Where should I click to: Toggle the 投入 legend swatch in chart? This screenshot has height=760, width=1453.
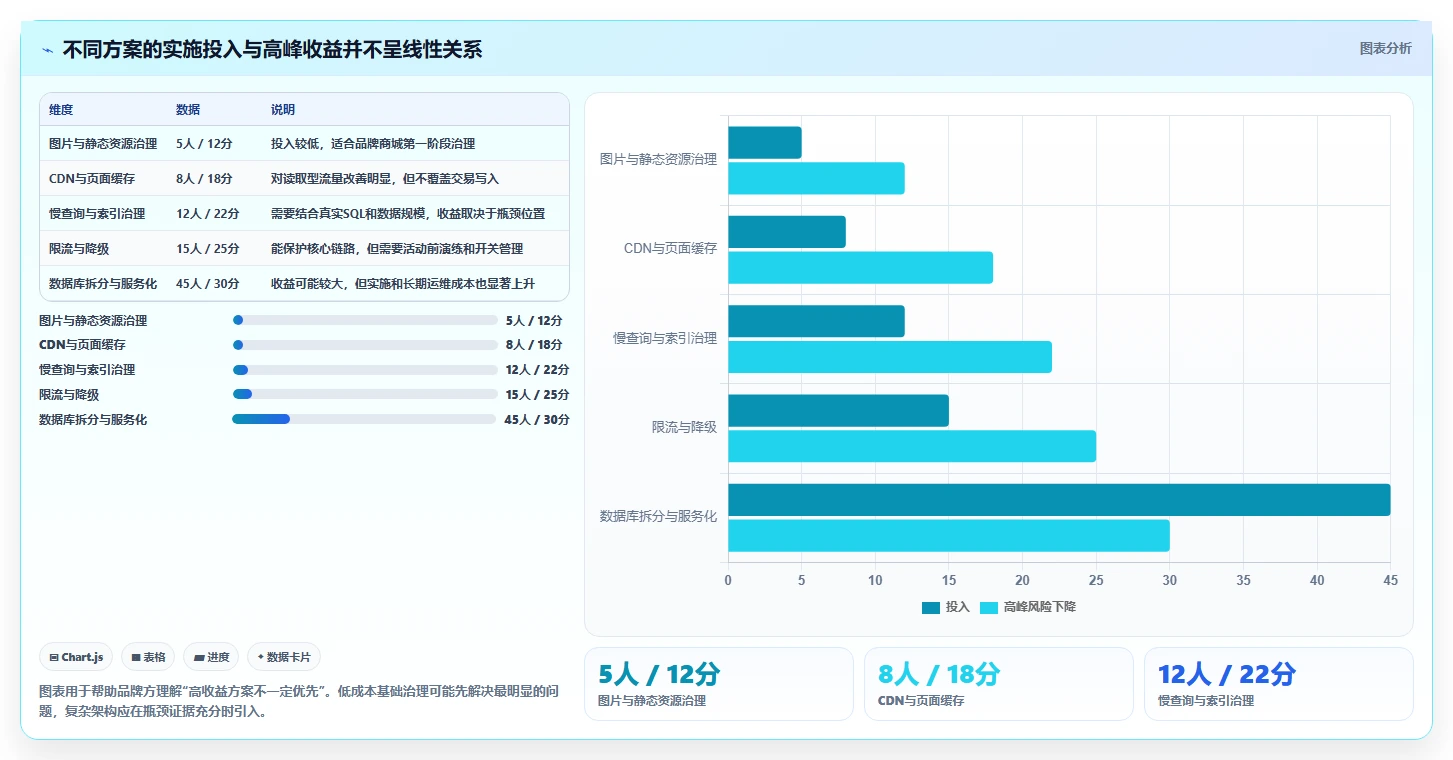point(930,607)
